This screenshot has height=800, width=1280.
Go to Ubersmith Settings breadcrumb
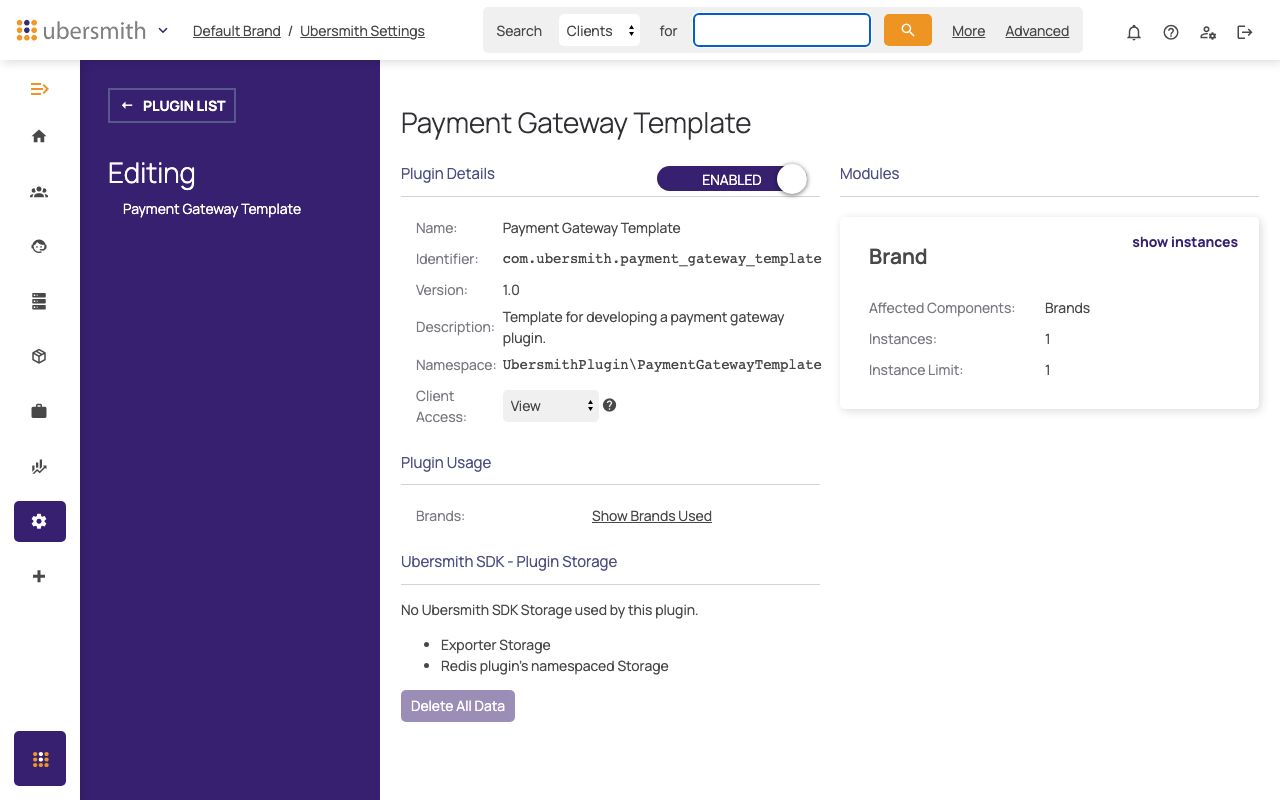click(x=362, y=31)
